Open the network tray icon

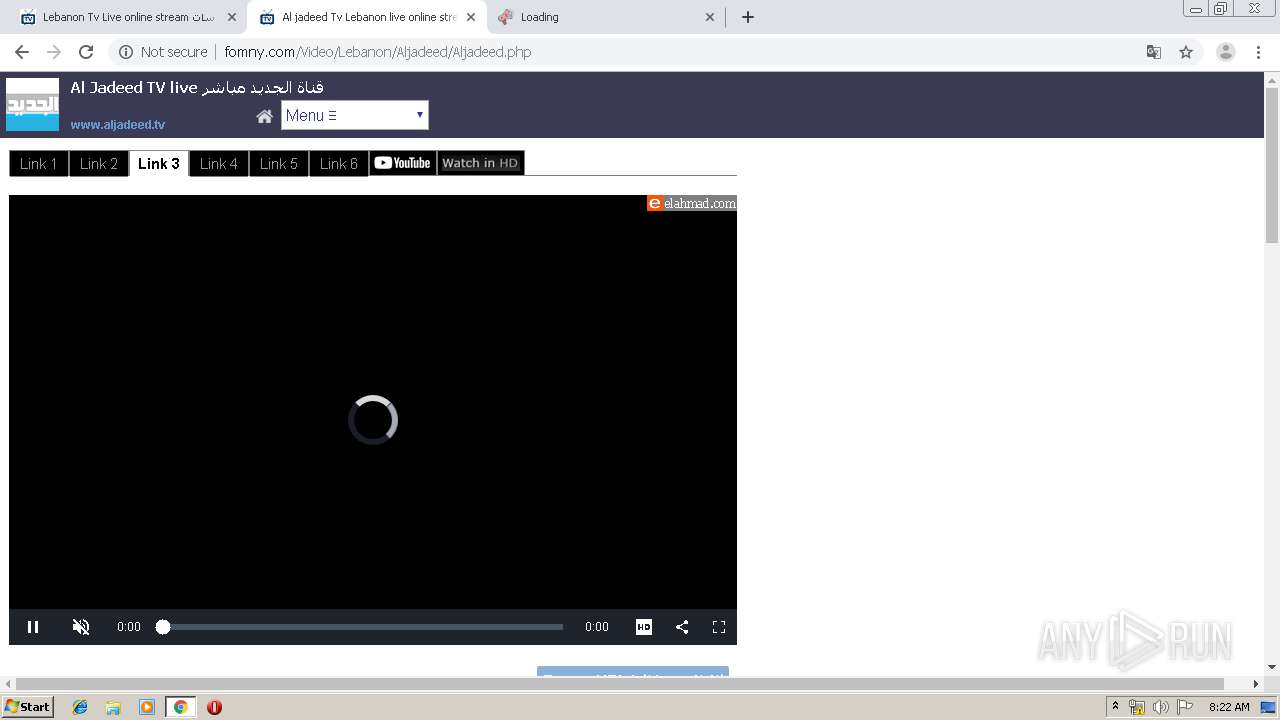[x=1137, y=707]
